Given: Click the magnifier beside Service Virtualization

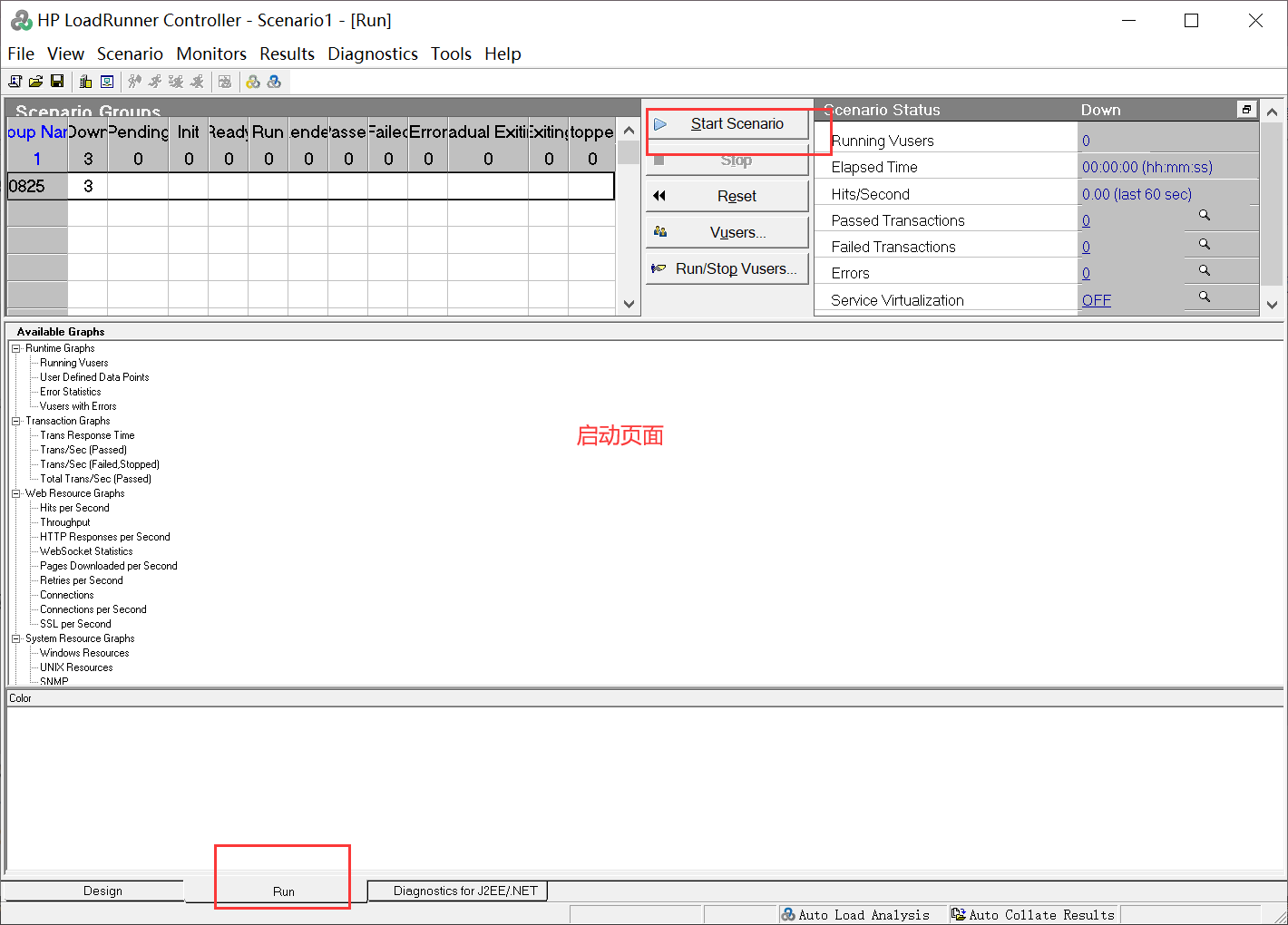Looking at the screenshot, I should pos(1205,297).
